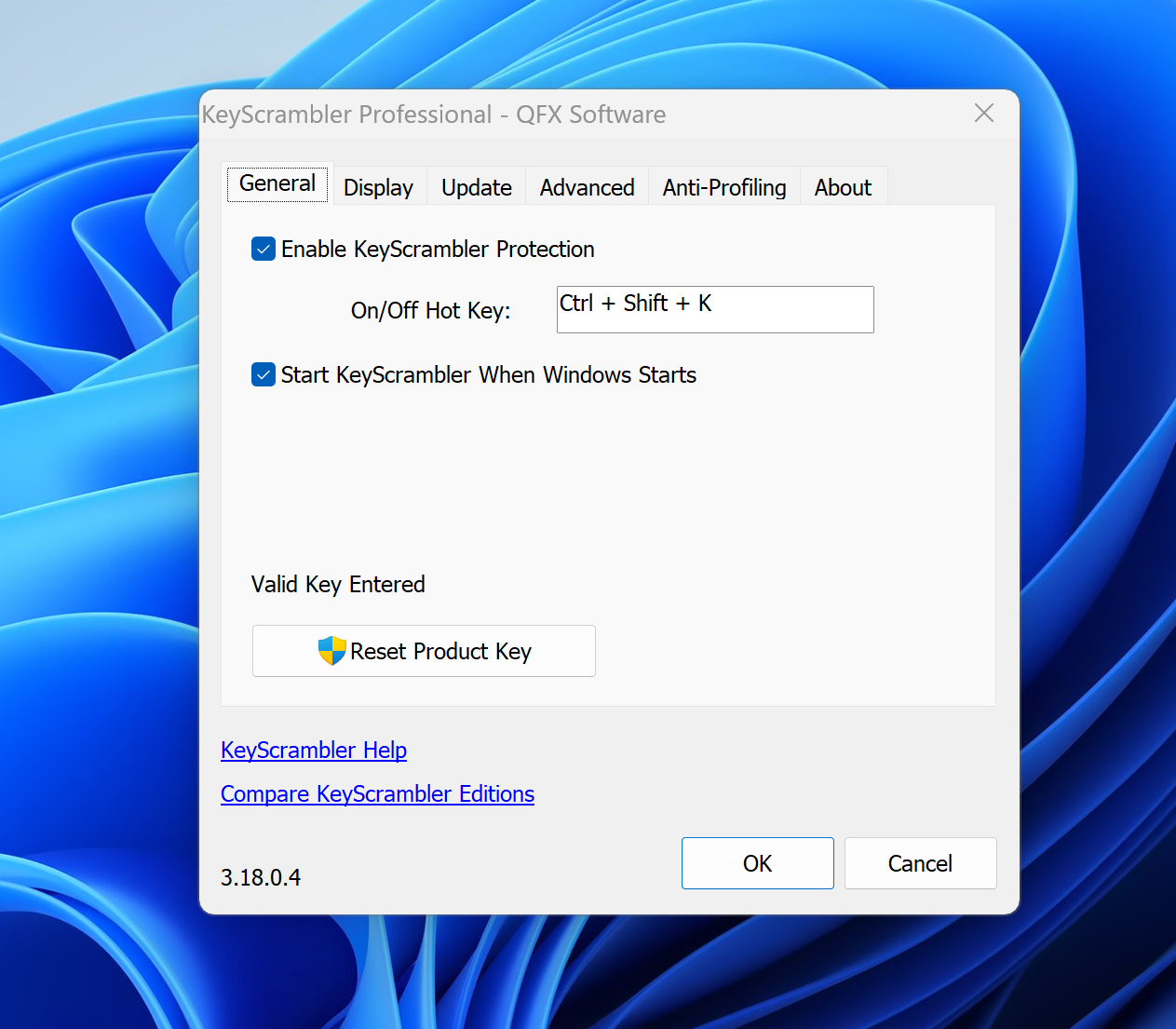Open the KeyScrambler Help link
The width and height of the screenshot is (1176, 1029).
point(314,750)
